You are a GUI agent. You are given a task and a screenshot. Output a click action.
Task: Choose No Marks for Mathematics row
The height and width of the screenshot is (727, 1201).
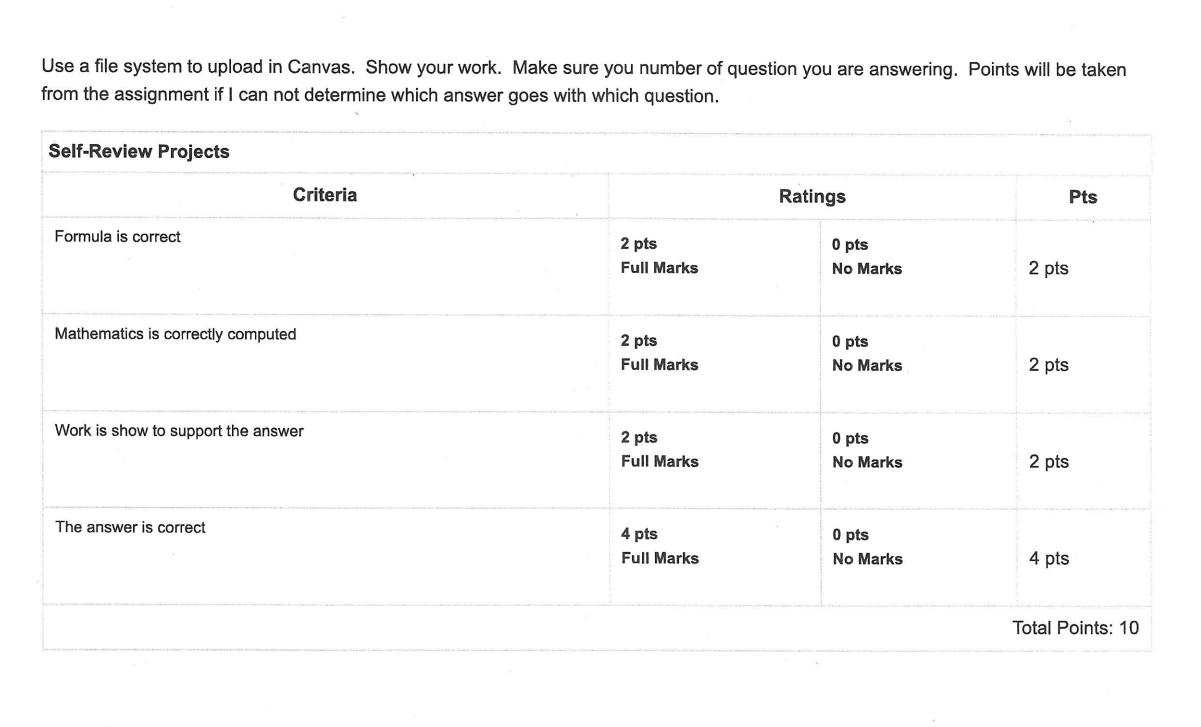(867, 354)
